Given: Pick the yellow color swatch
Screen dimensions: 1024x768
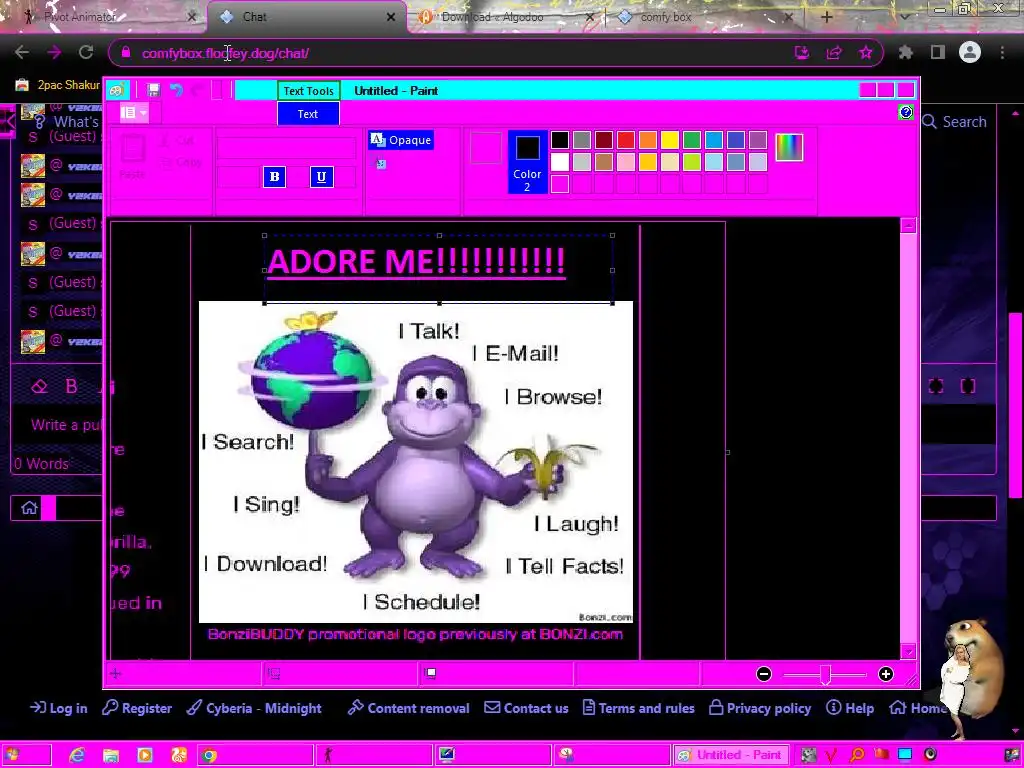Looking at the screenshot, I should click(x=669, y=140).
